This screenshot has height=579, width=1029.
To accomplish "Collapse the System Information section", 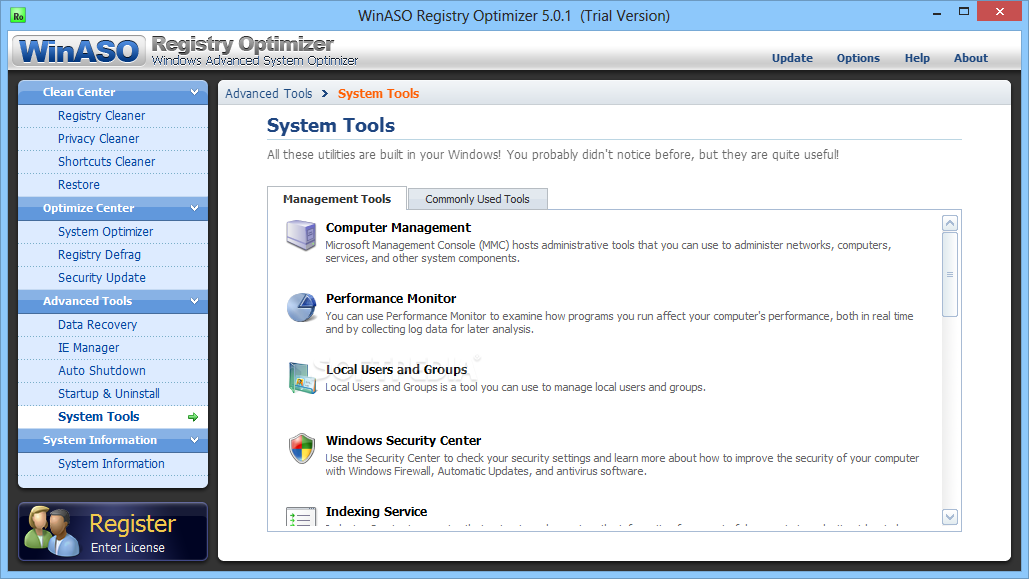I will pyautogui.click(x=194, y=440).
